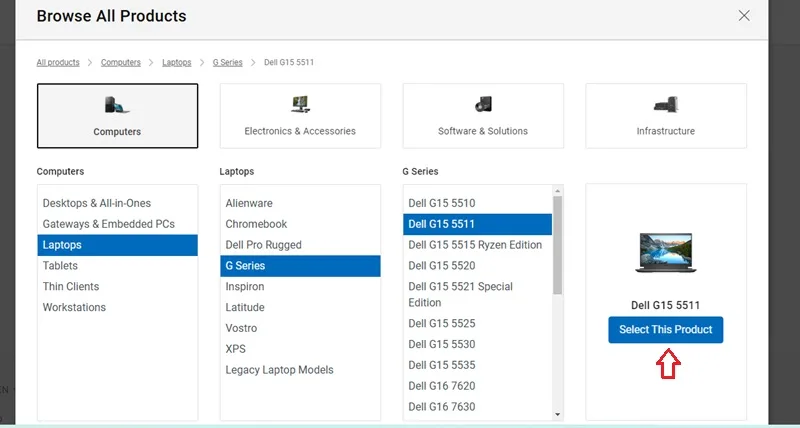Choose Dell Pro Rugged

[300, 245]
